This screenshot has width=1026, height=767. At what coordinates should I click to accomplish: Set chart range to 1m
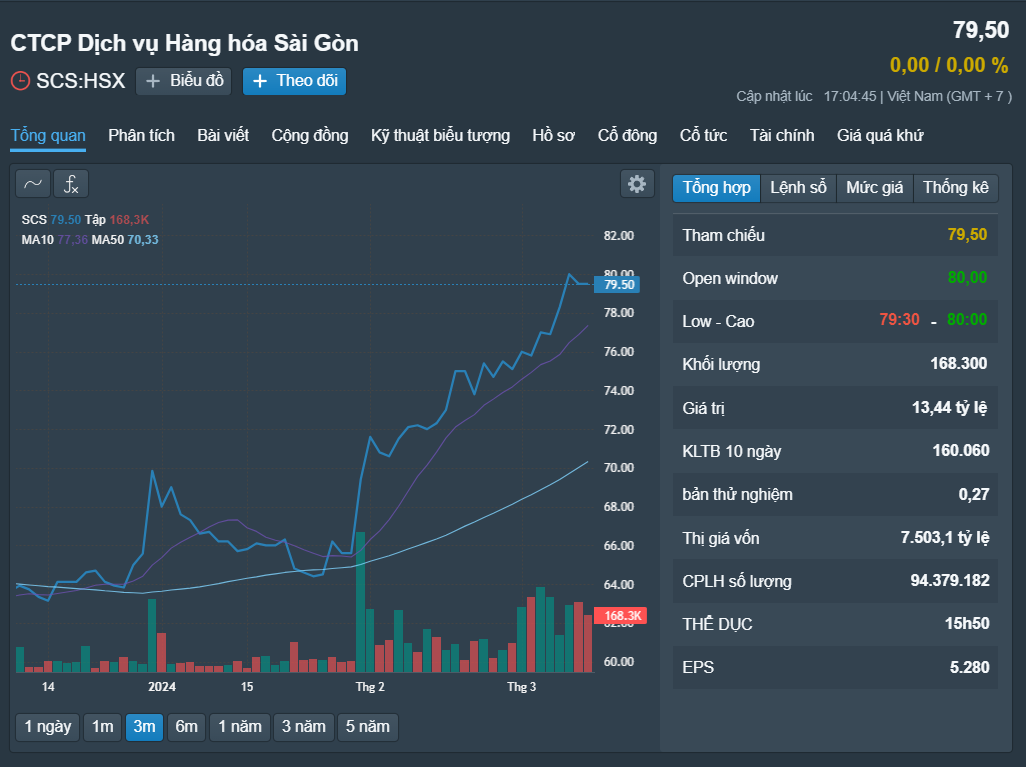coord(103,727)
